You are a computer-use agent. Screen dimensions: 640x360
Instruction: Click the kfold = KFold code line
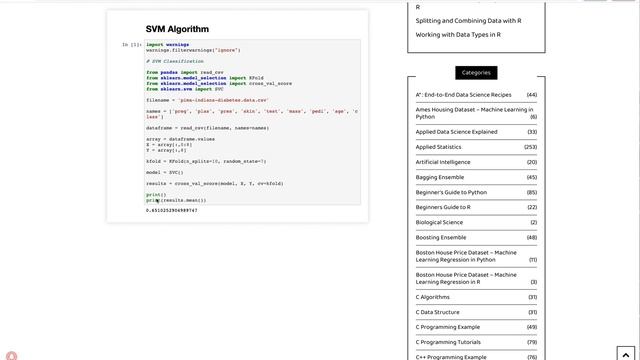point(206,161)
